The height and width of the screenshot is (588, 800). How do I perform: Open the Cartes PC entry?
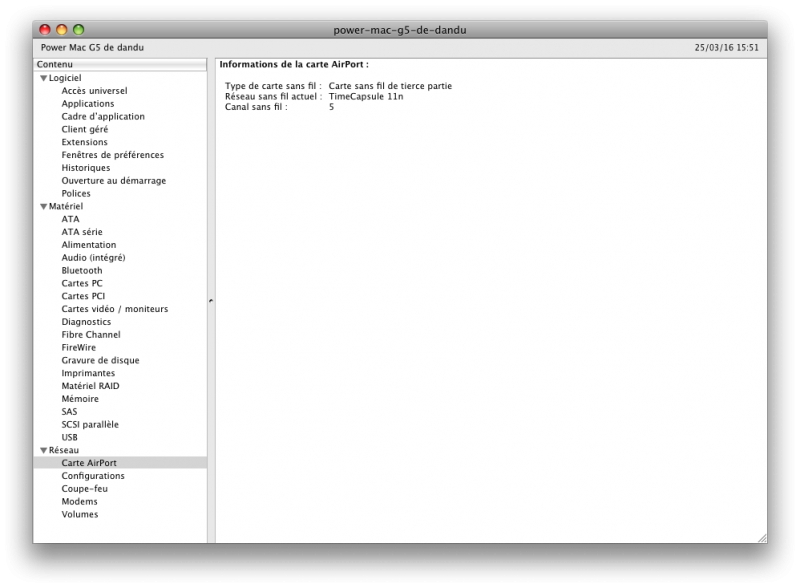(82, 283)
